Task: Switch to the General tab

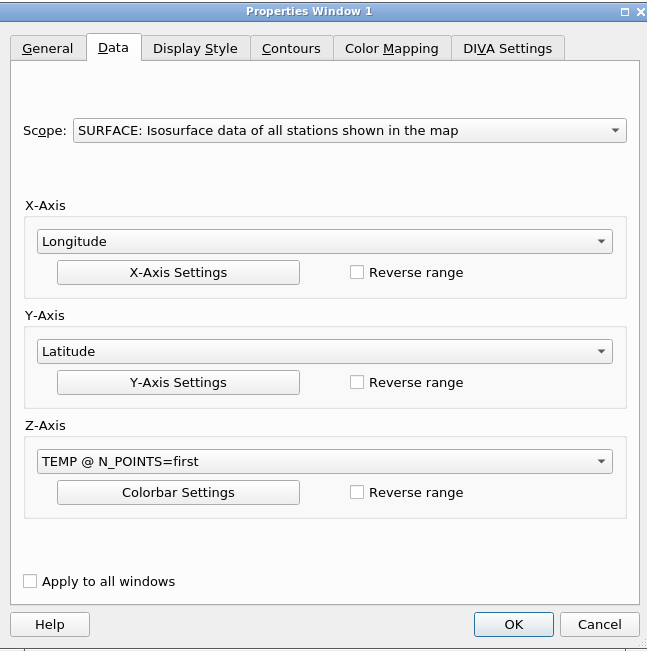Action: (48, 48)
